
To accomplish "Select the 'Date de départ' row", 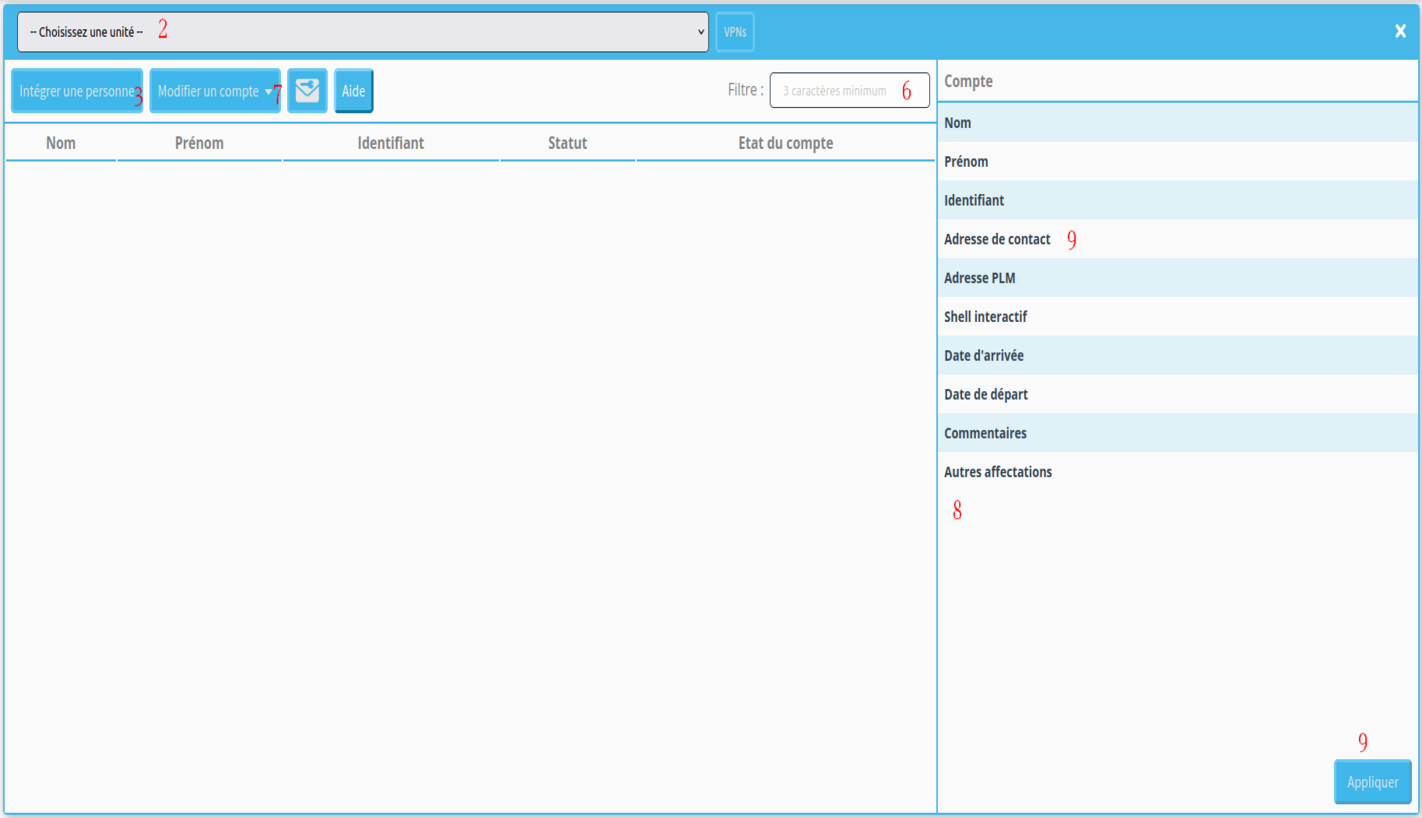I will pos(985,395).
